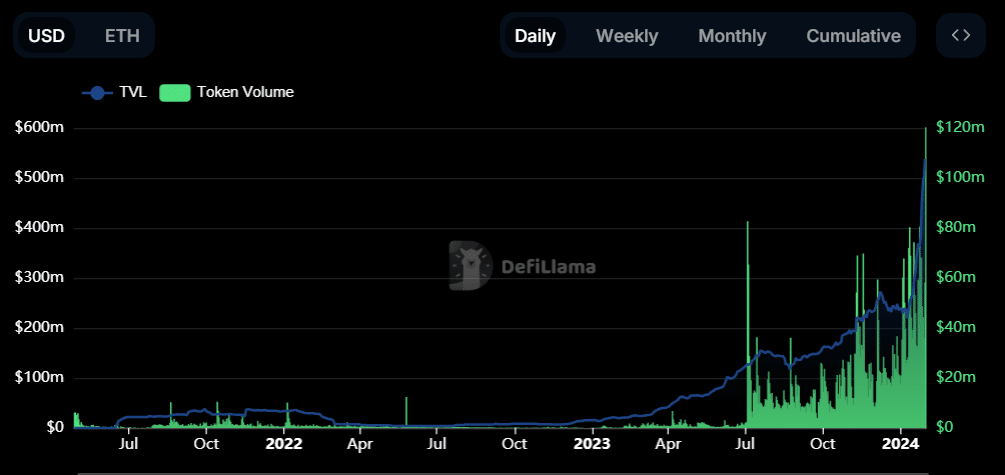This screenshot has width=1005, height=475.
Task: Click the $300m left axis label
Action: click(39, 278)
